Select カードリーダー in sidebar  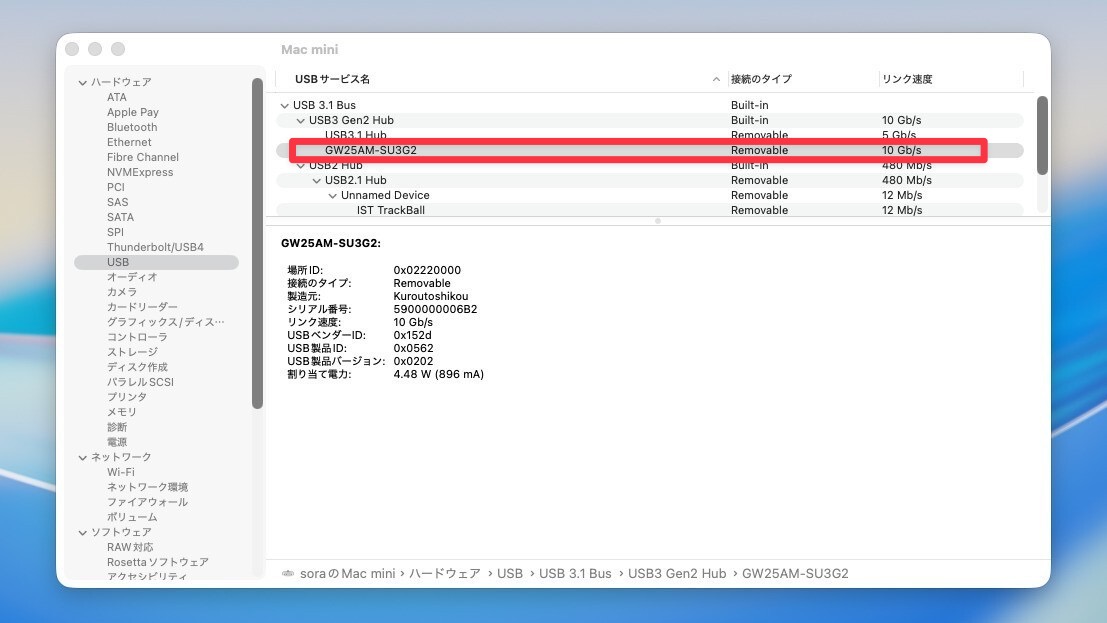pos(142,307)
